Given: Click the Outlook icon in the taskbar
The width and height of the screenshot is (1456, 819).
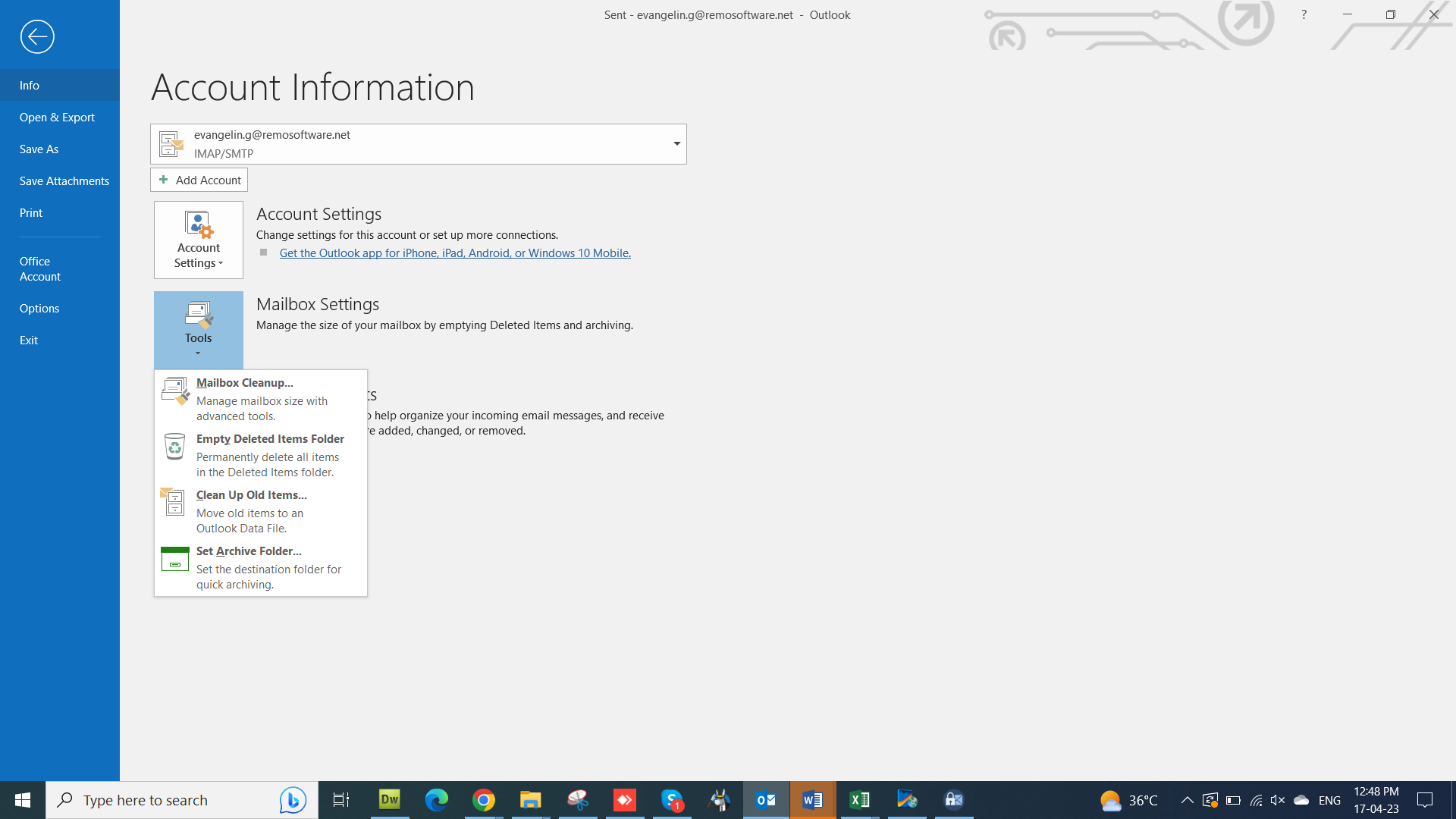Looking at the screenshot, I should coord(765,799).
